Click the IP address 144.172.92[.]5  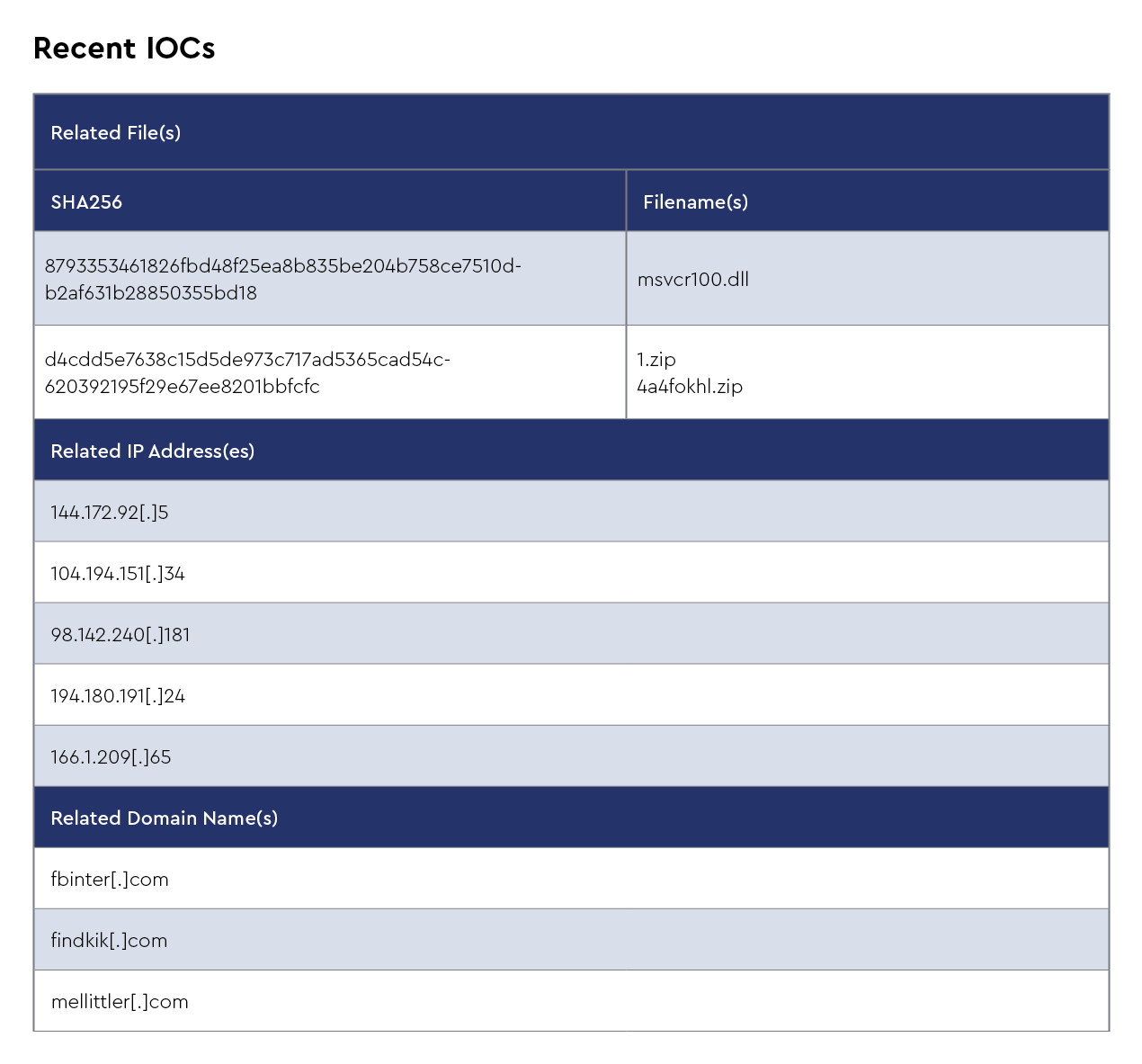click(x=110, y=513)
